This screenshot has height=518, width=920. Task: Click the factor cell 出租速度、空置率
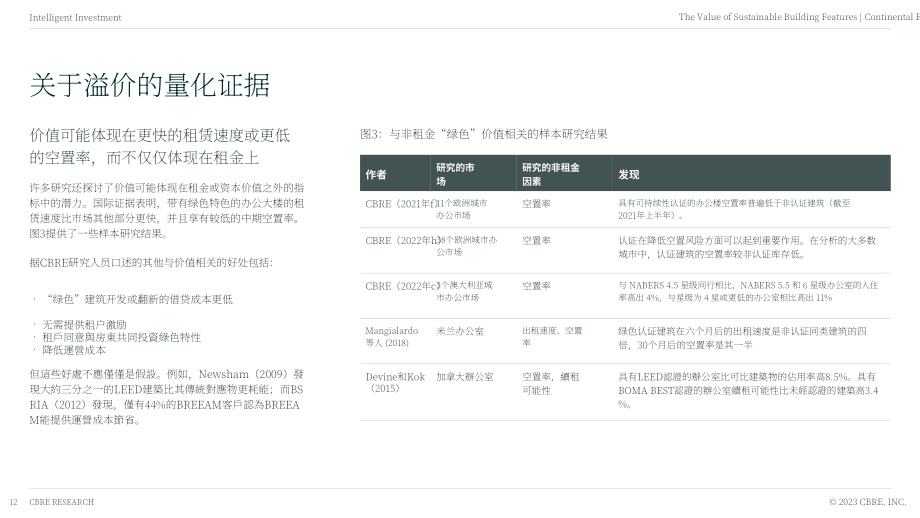(x=552, y=337)
